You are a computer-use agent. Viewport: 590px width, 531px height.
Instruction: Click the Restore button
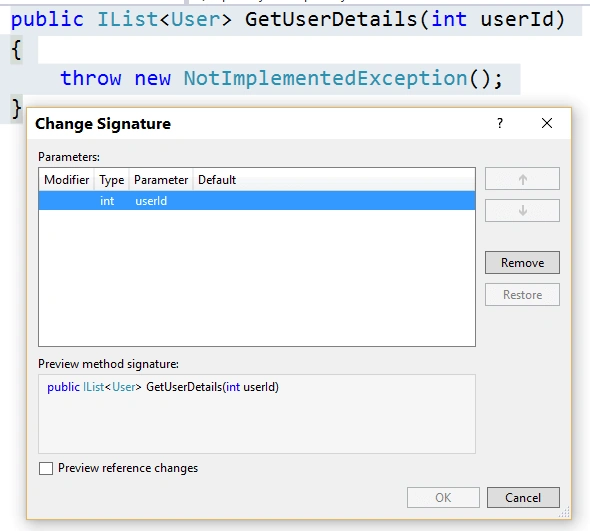point(522,295)
